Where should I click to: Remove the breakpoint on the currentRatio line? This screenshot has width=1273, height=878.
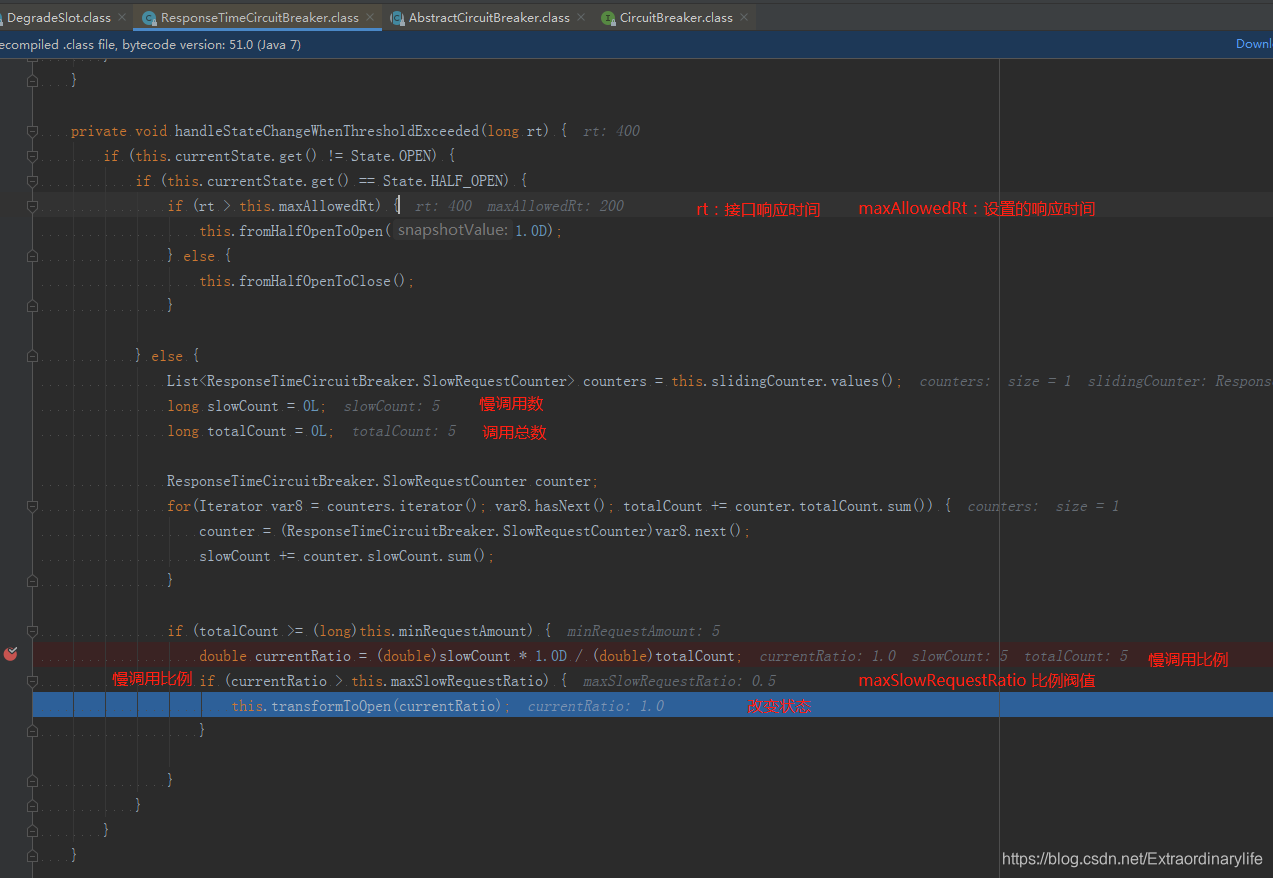pyautogui.click(x=11, y=654)
